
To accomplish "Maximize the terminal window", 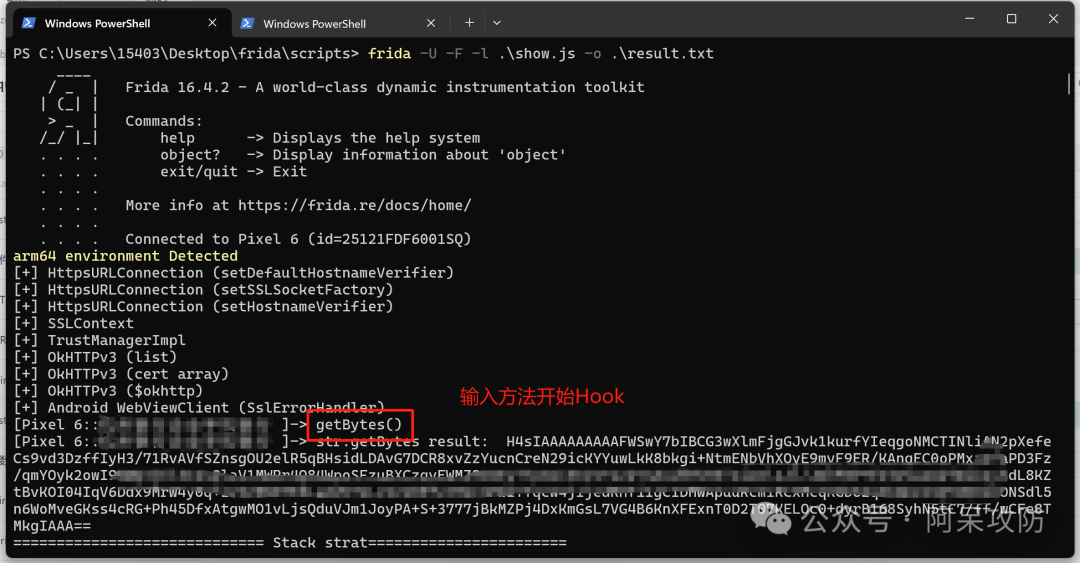I will point(1011,19).
